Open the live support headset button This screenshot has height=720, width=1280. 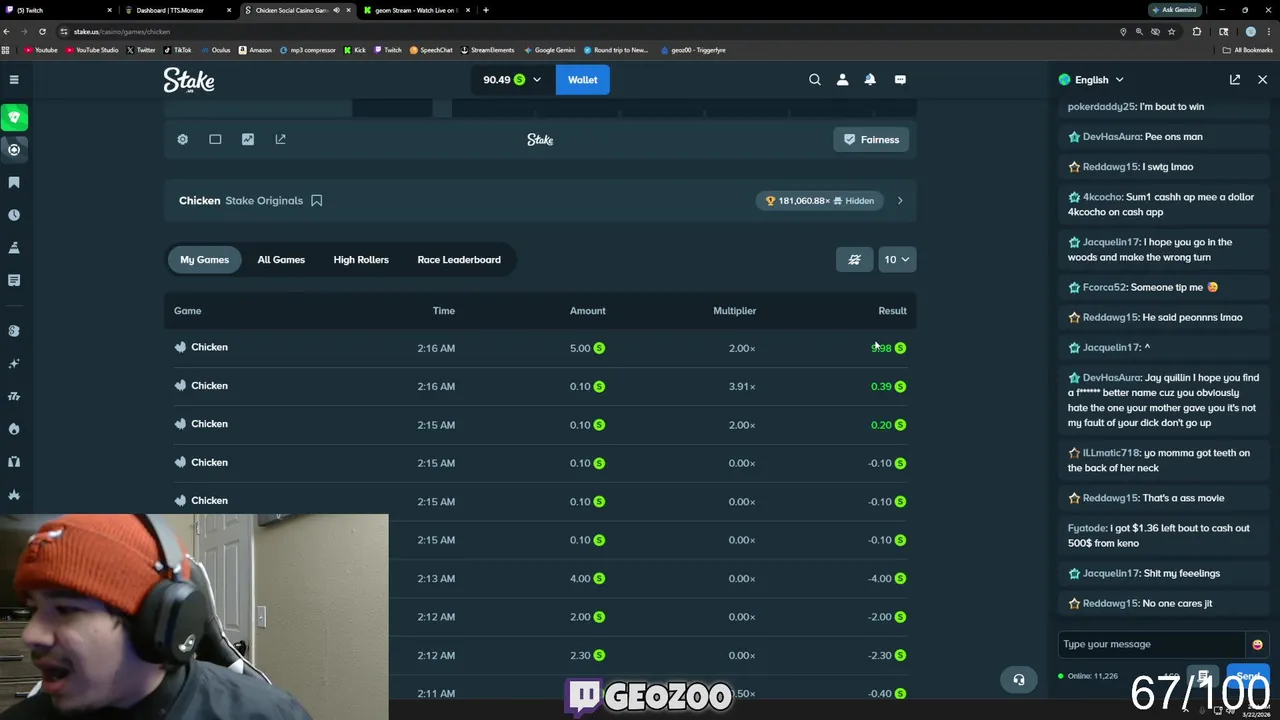click(x=1018, y=679)
